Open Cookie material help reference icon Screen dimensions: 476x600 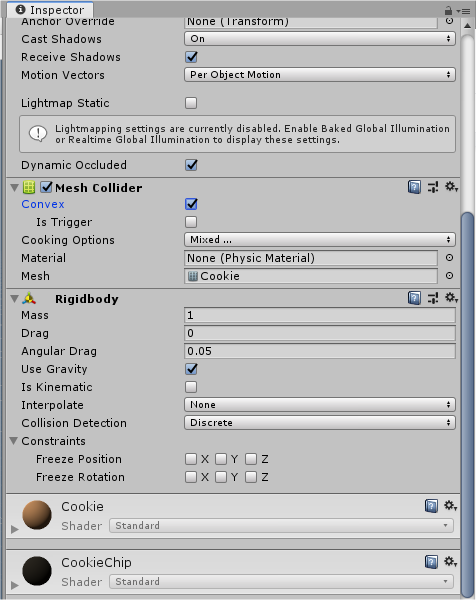click(431, 506)
